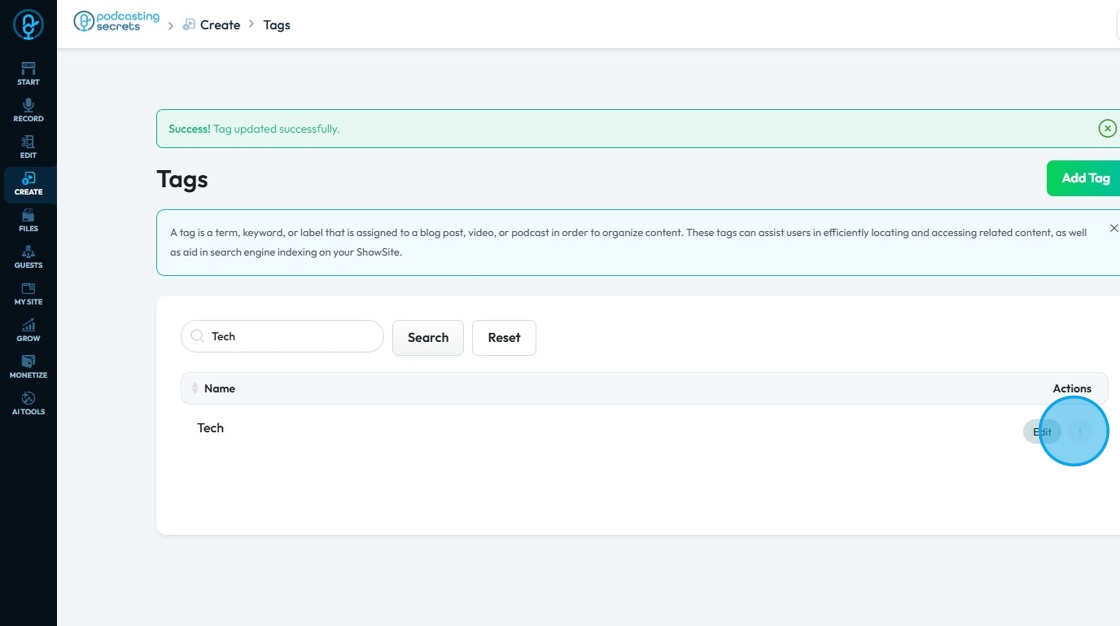Edit the Tech tag

click(x=1042, y=432)
